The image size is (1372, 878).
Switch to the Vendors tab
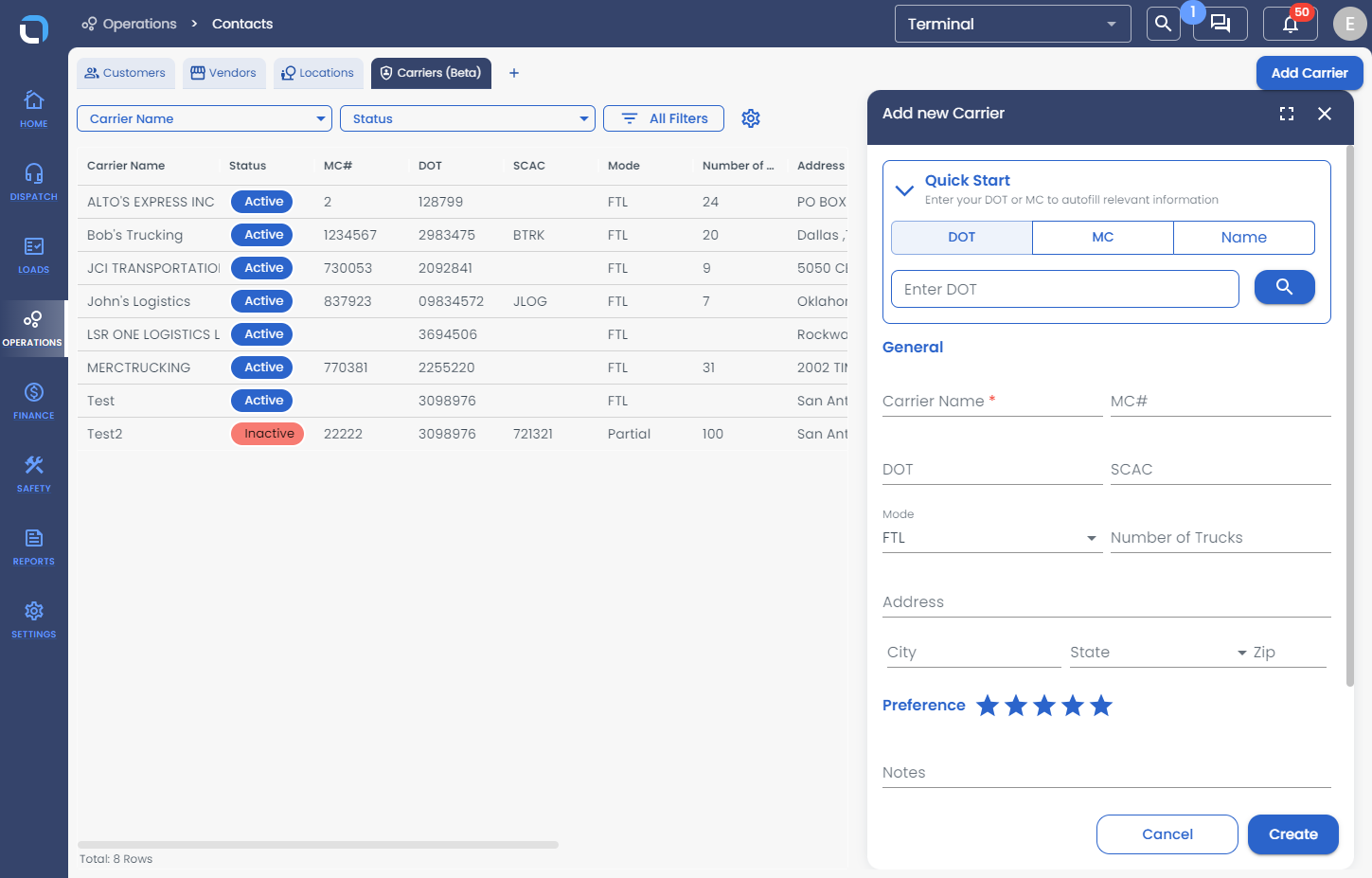(223, 73)
